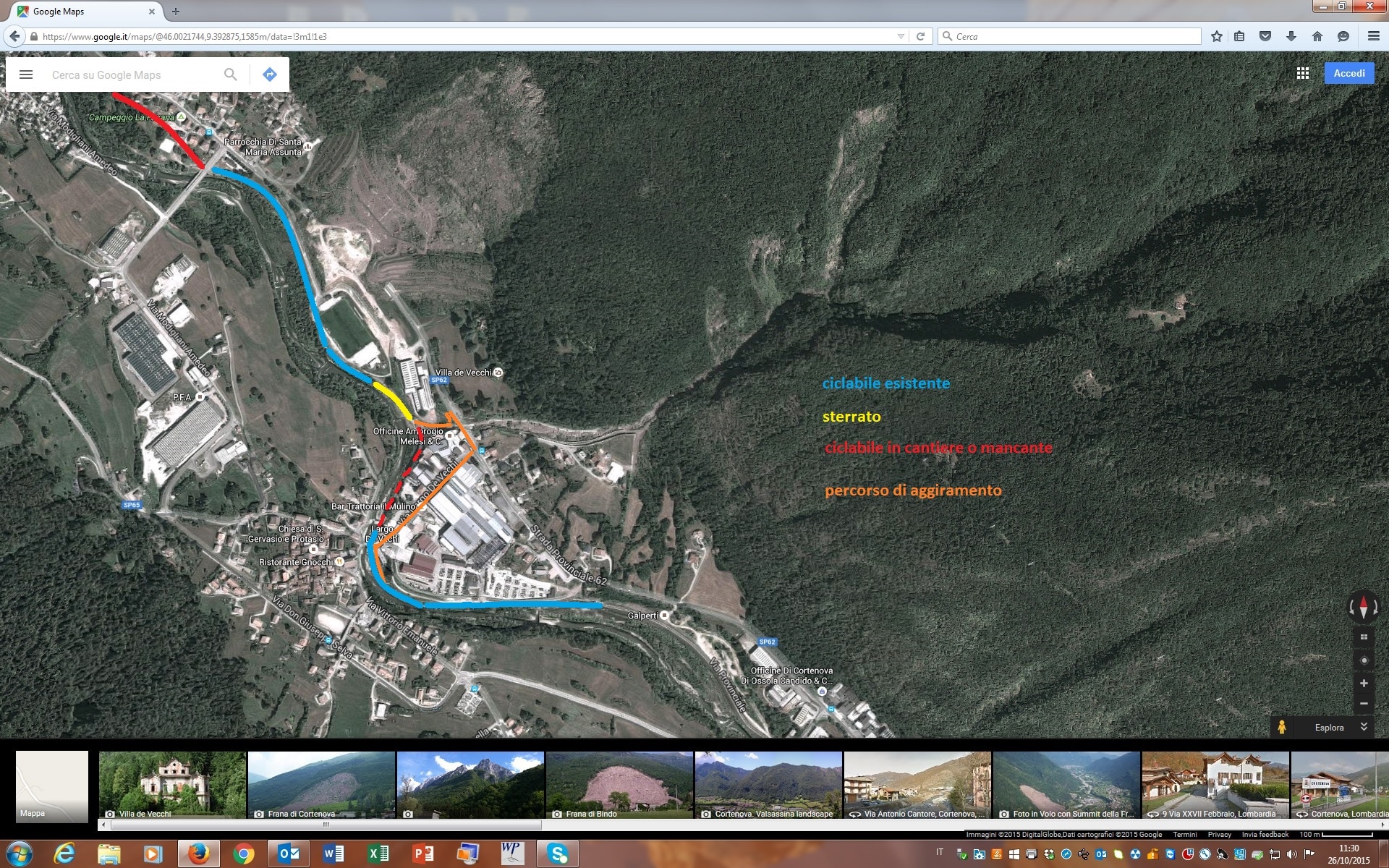
Task: Click the photo strip horizontal scrollbar
Action: [326, 825]
